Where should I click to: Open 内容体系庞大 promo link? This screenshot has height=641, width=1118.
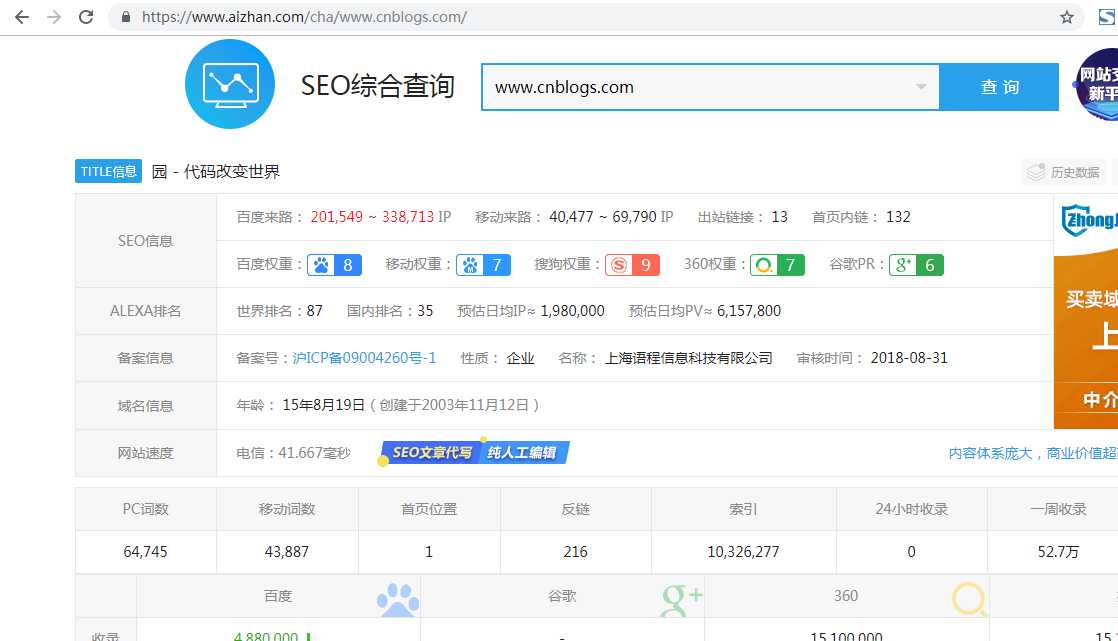[x=1032, y=453]
